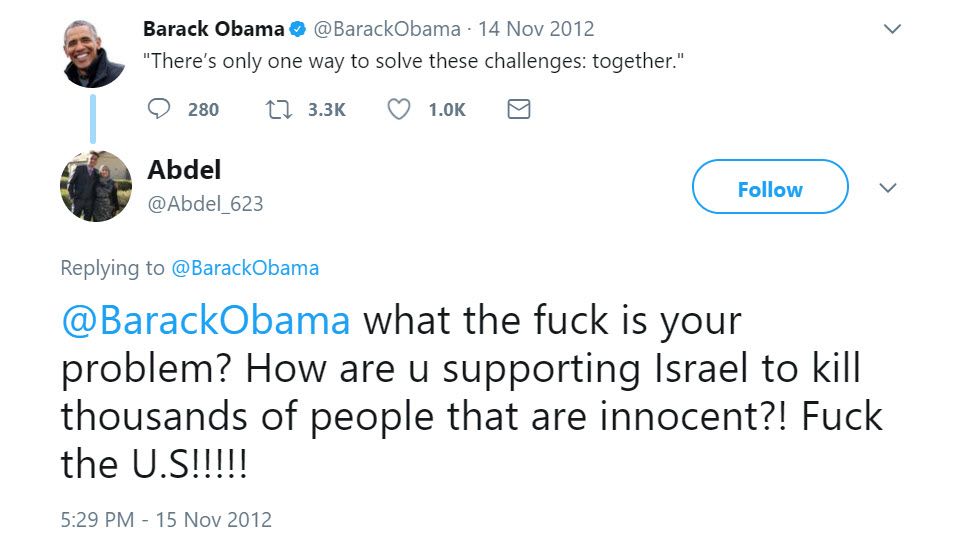The width and height of the screenshot is (959, 536).
Task: Open the 5:29 PM timestamp link
Action: 166,520
